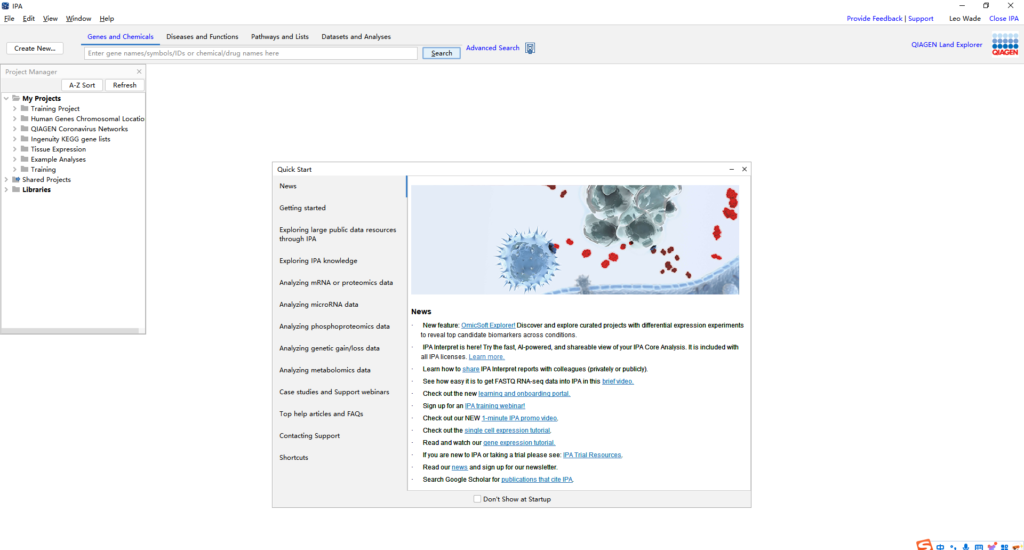The image size is (1024, 550).
Task: Click the My Projects open folder icon
Action: pos(16,99)
